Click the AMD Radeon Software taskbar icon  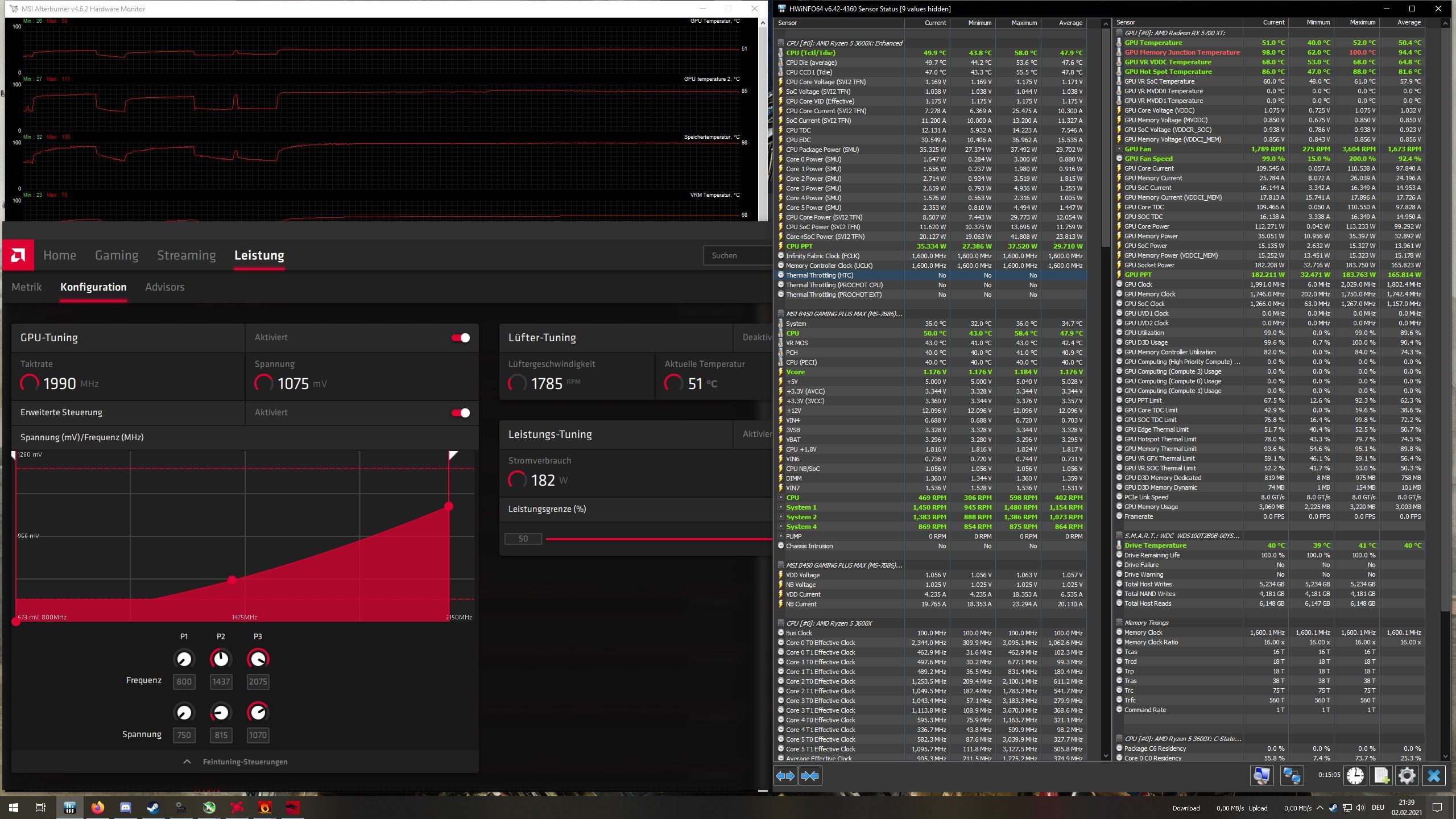[x=292, y=808]
